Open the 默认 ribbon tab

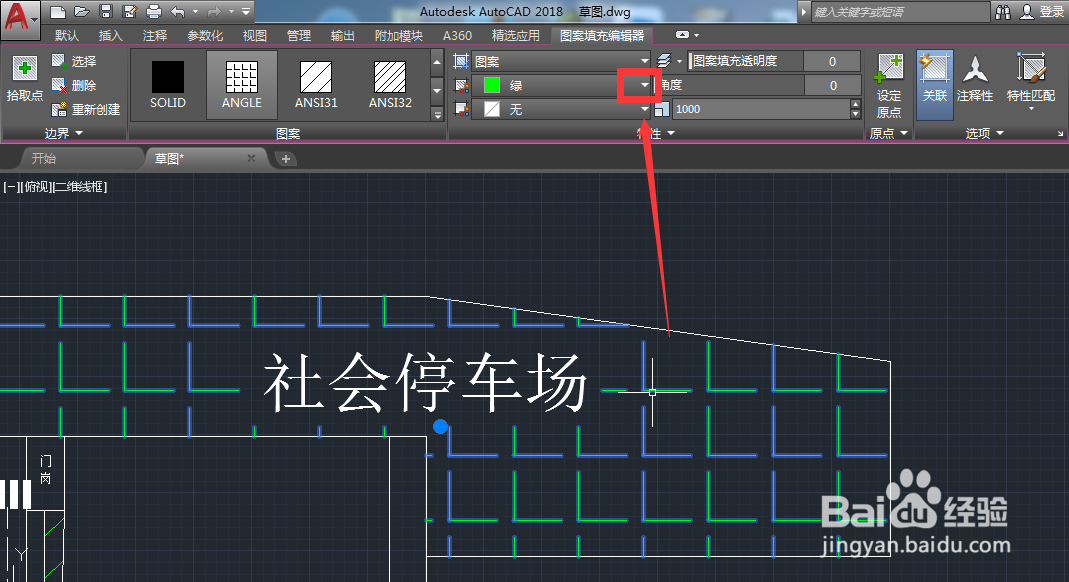(x=67, y=35)
